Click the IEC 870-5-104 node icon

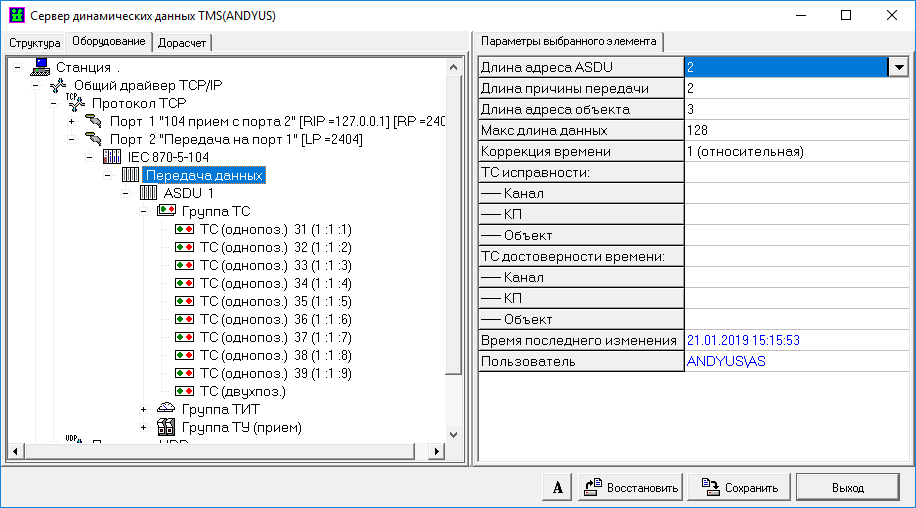pos(111,157)
